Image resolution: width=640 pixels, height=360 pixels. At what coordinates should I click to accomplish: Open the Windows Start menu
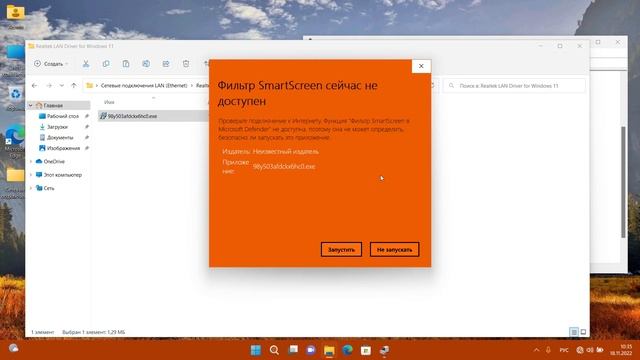click(x=256, y=350)
